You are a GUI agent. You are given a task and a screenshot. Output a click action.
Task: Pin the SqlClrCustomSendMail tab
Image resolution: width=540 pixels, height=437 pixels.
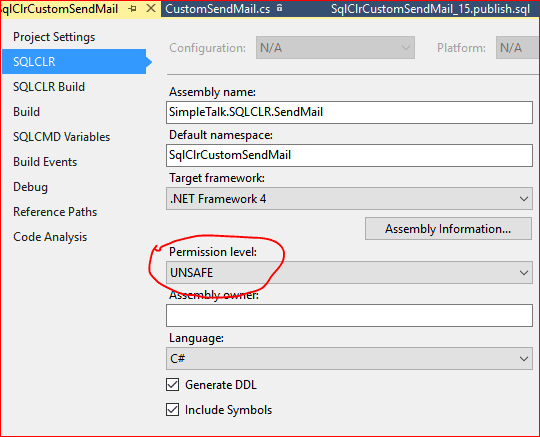[x=132, y=9]
